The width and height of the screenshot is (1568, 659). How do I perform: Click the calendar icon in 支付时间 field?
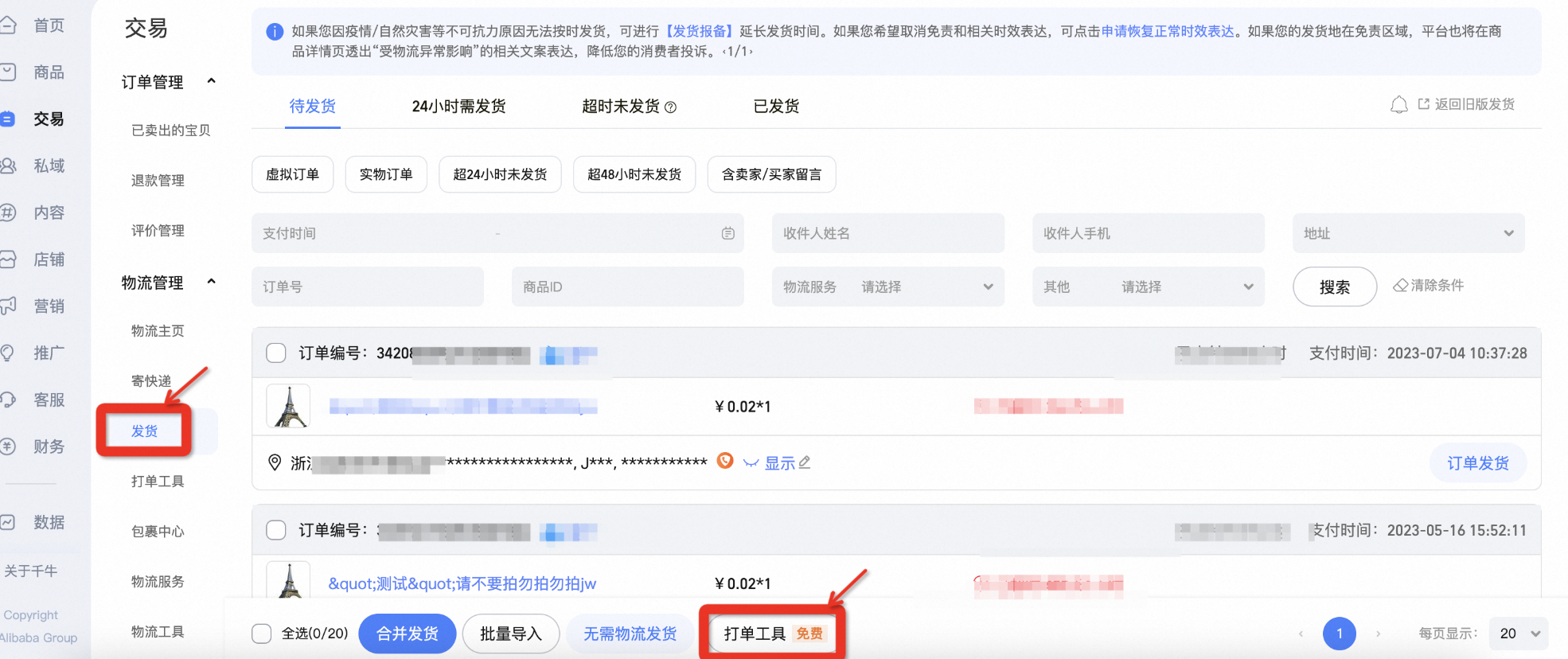point(727,233)
